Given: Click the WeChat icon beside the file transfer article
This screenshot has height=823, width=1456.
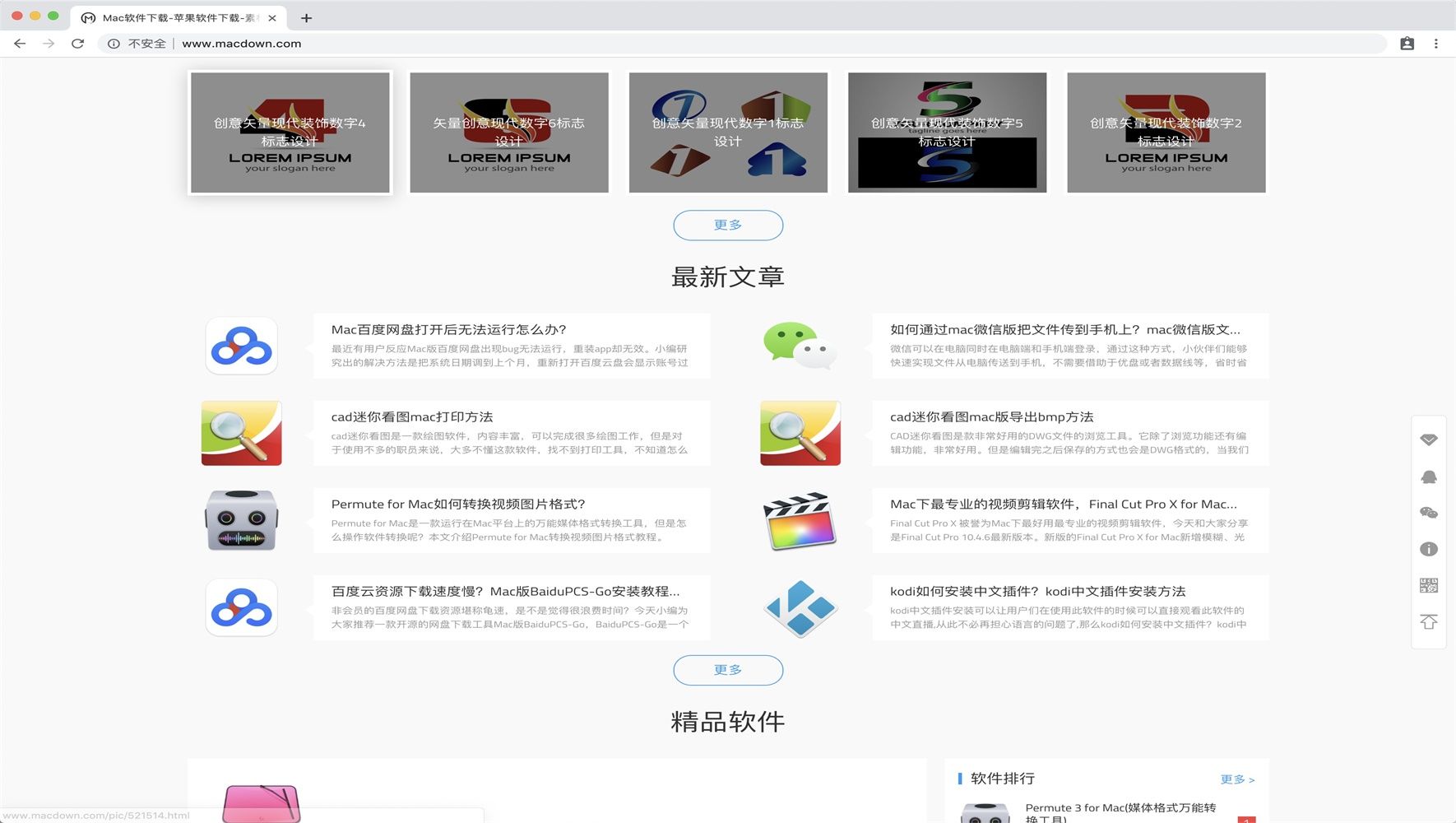Looking at the screenshot, I should [799, 346].
